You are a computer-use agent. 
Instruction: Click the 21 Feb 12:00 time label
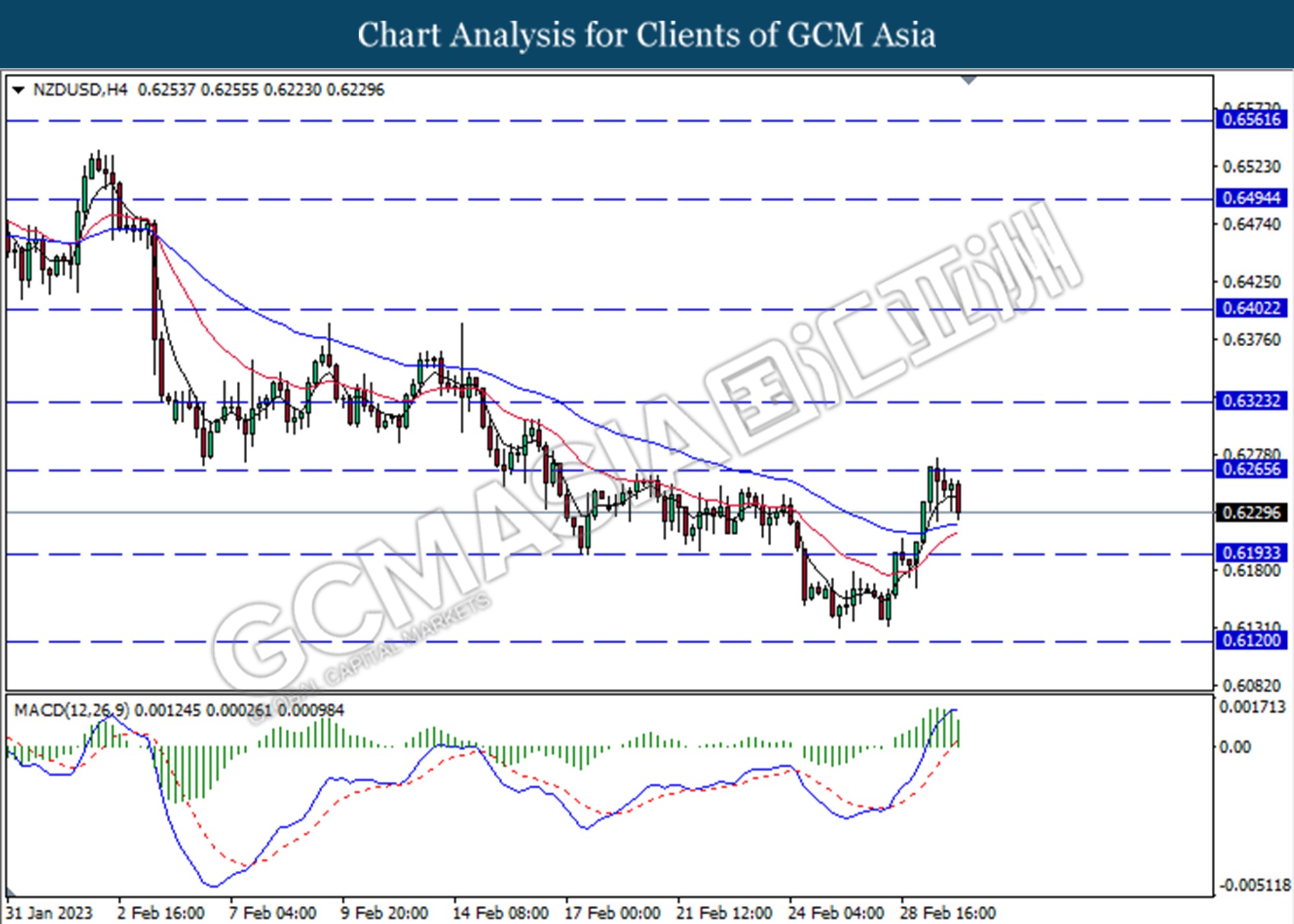[x=725, y=913]
